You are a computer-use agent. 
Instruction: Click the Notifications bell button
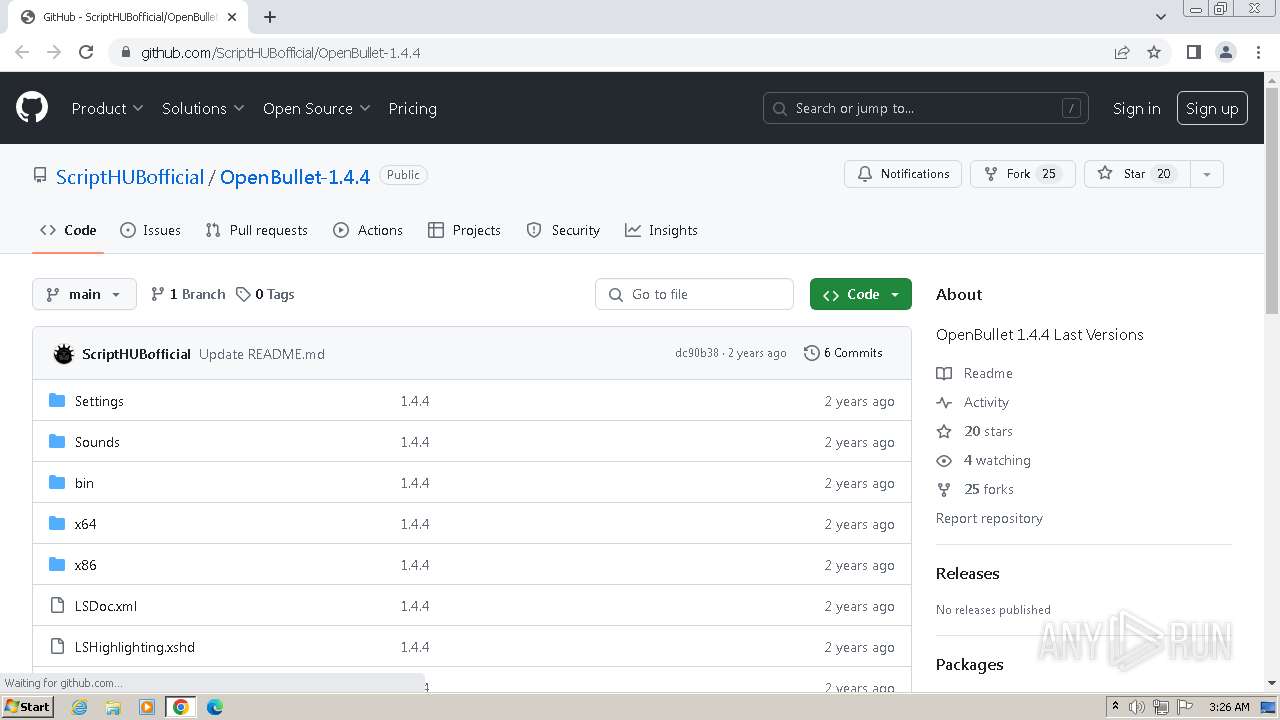903,174
